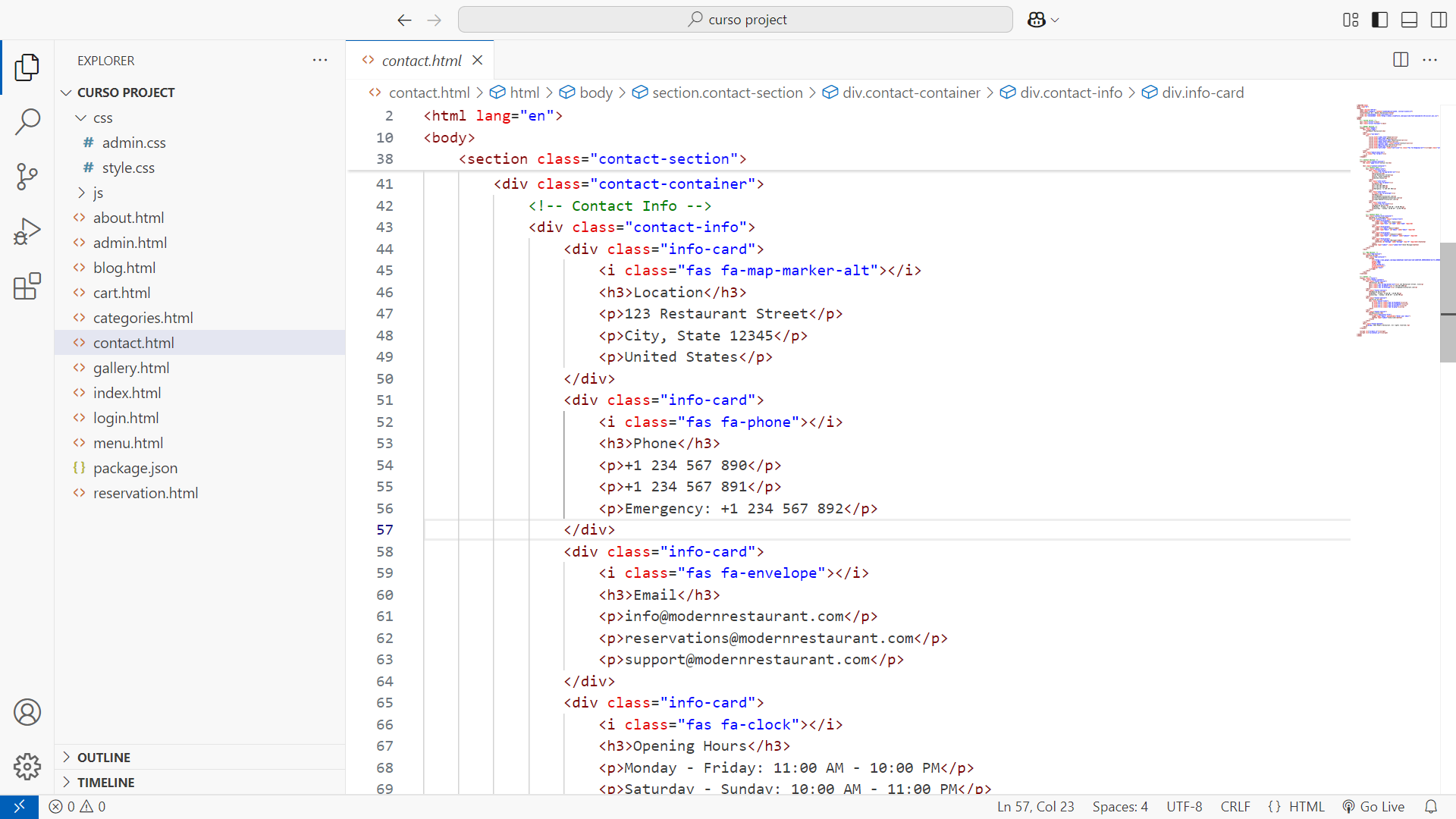This screenshot has width=1456, height=819.
Task: Click the code minimap
Action: coord(1398,220)
